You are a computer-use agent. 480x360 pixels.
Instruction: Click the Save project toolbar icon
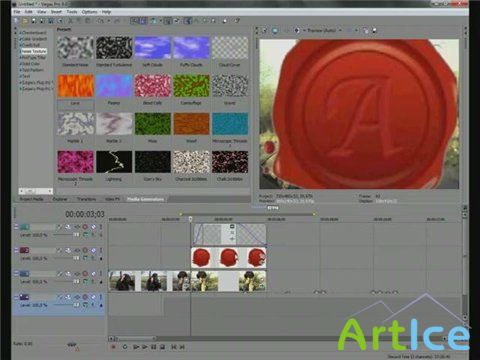pyautogui.click(x=34, y=21)
